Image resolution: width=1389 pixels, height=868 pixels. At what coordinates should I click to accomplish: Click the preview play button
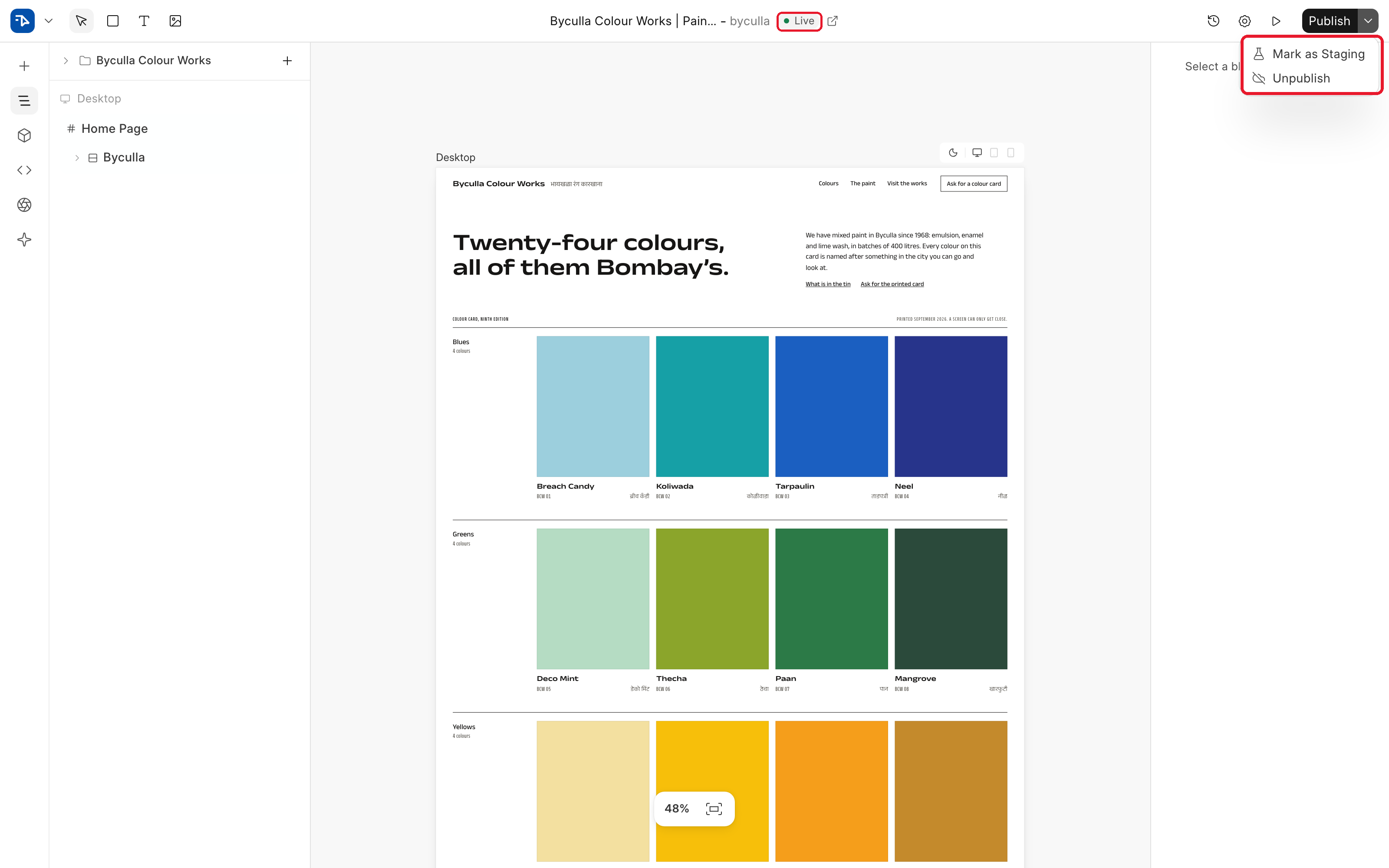coord(1276,21)
